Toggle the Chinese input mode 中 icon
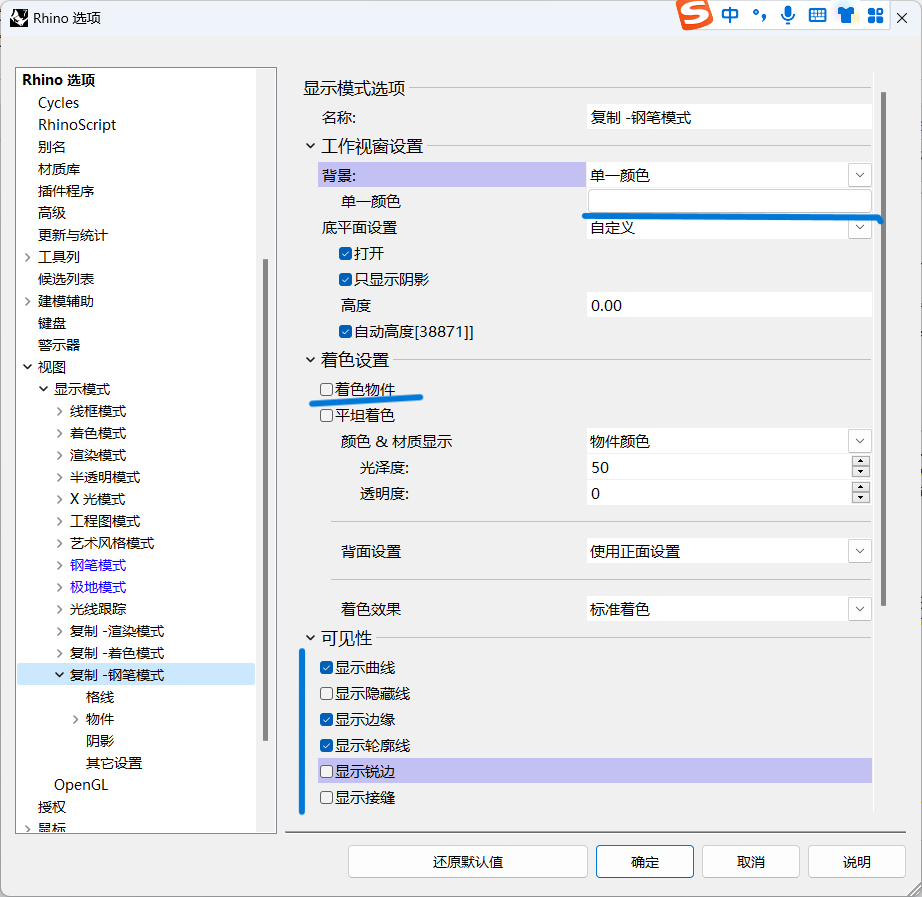 click(x=730, y=15)
